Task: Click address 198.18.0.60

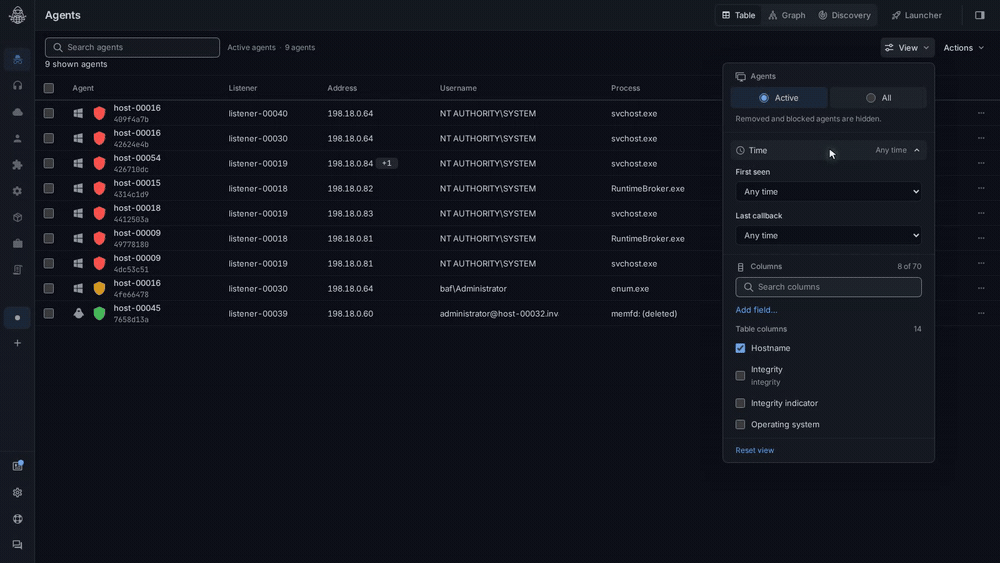Action: (x=350, y=314)
